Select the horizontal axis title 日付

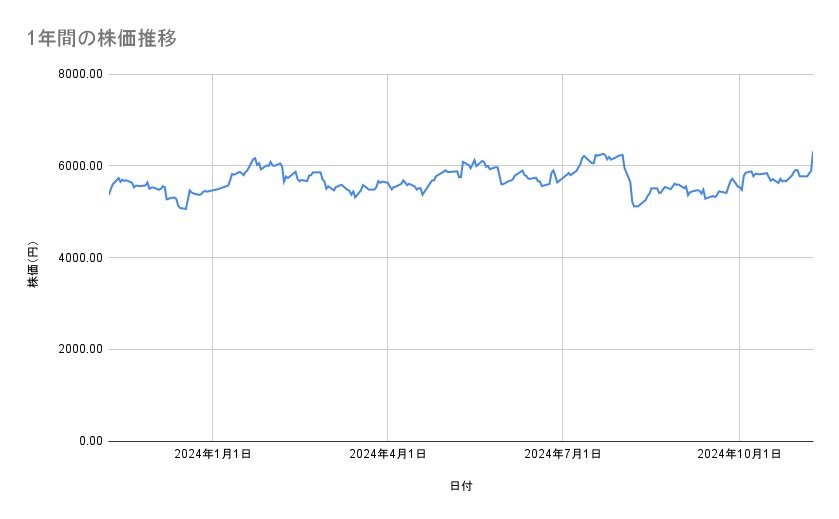pos(461,485)
